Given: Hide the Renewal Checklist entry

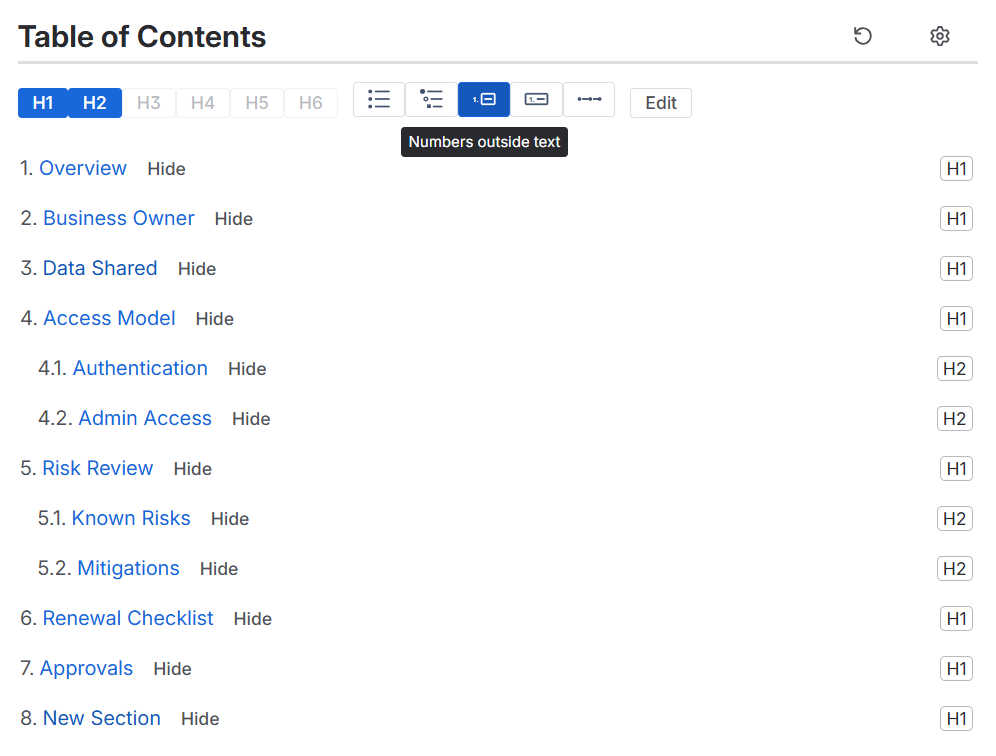Looking at the screenshot, I should tap(253, 619).
